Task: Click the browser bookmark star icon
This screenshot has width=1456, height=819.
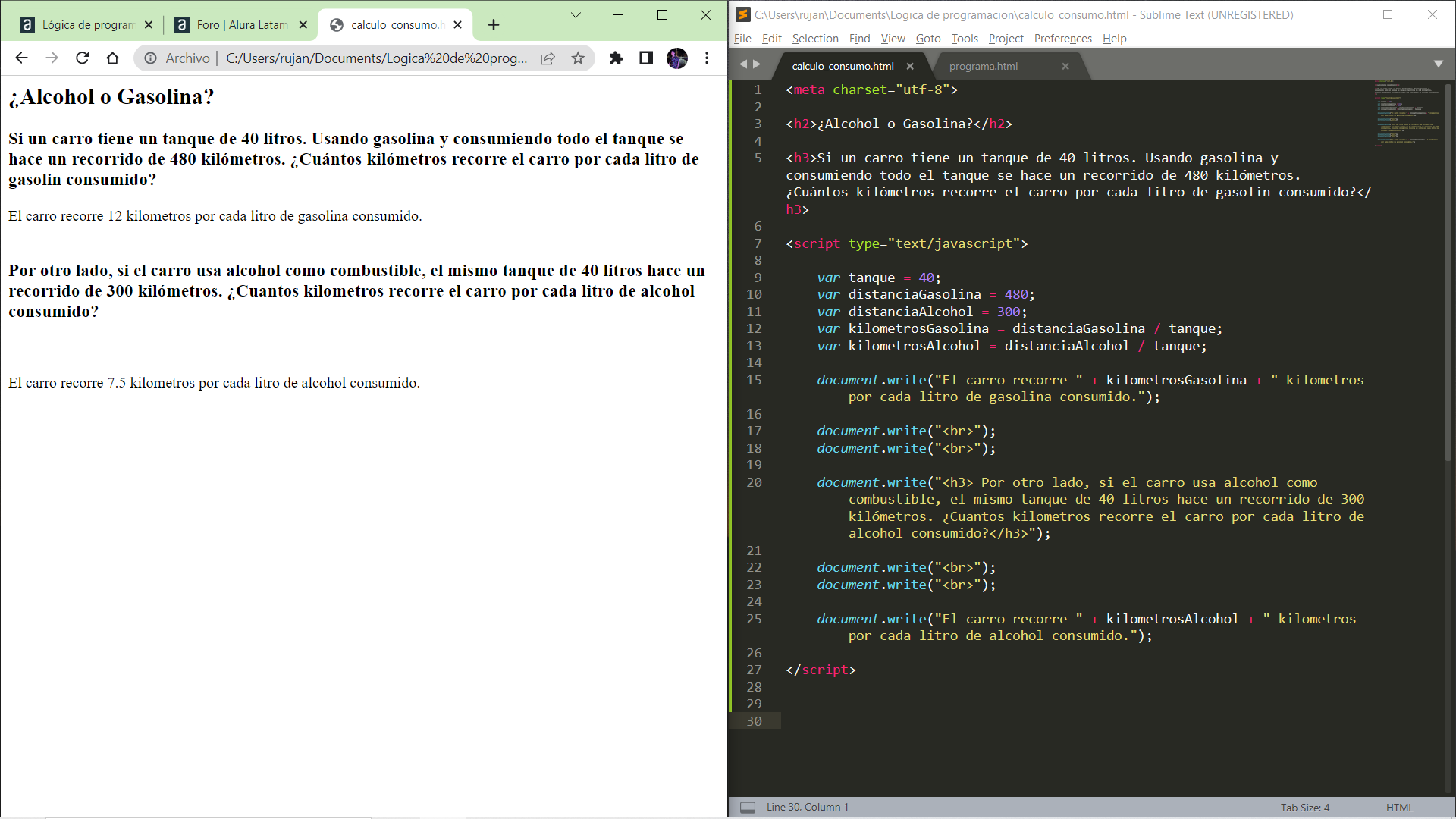Action: pyautogui.click(x=578, y=58)
